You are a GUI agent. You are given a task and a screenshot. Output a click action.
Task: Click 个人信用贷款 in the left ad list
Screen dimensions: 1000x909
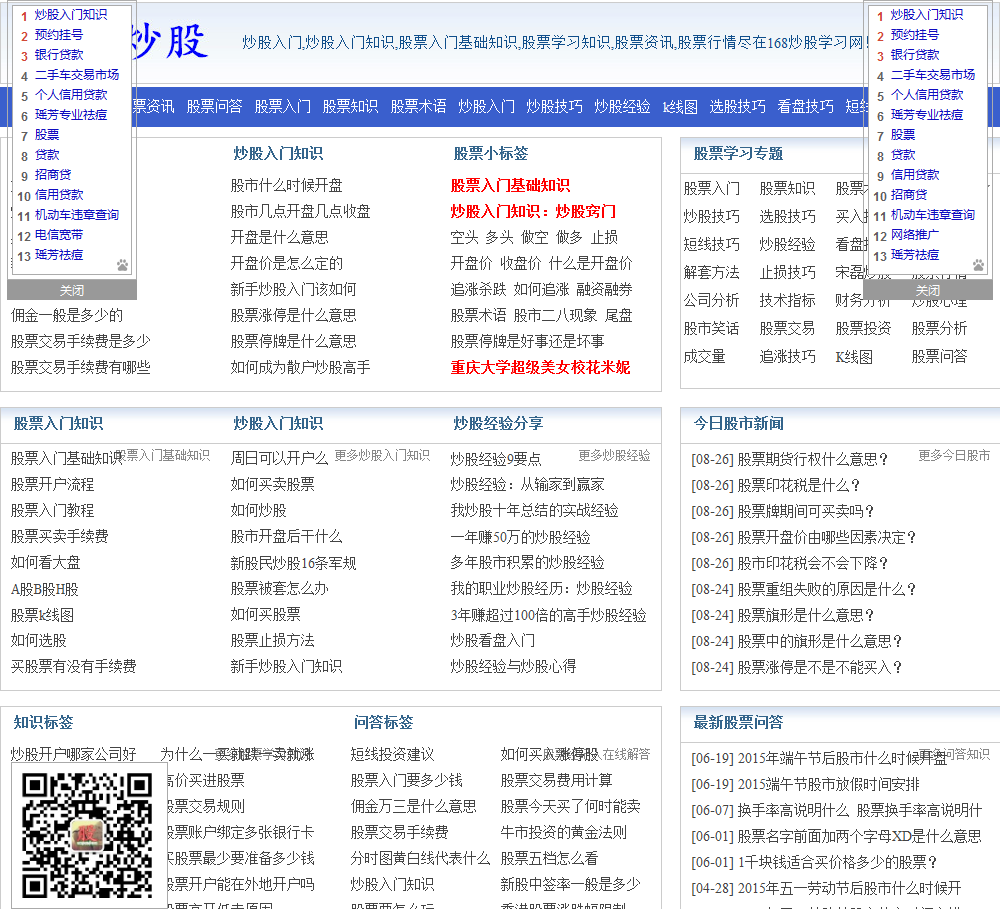coord(71,95)
